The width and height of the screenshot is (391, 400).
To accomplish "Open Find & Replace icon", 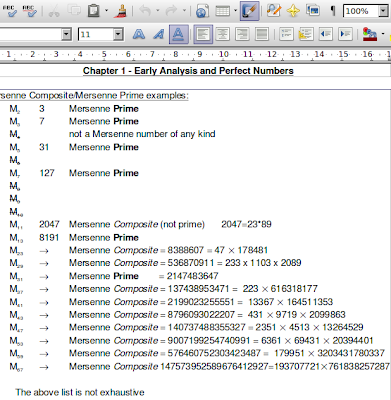I will click(x=274, y=11).
